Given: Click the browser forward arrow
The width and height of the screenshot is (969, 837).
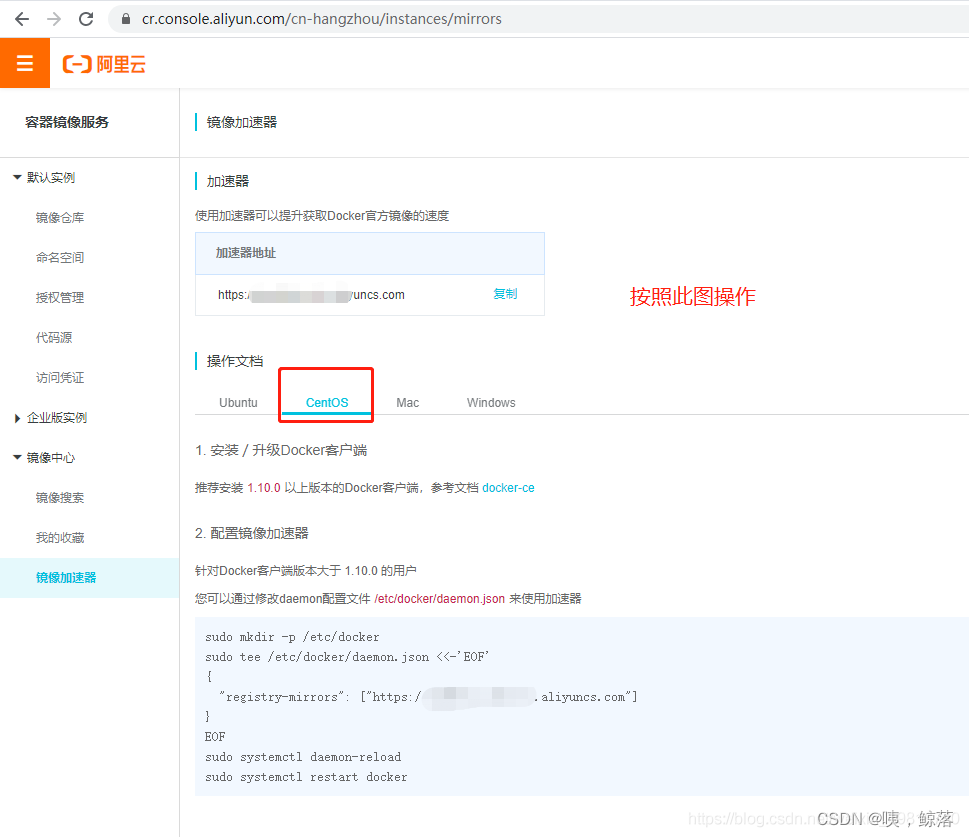Looking at the screenshot, I should coord(54,19).
